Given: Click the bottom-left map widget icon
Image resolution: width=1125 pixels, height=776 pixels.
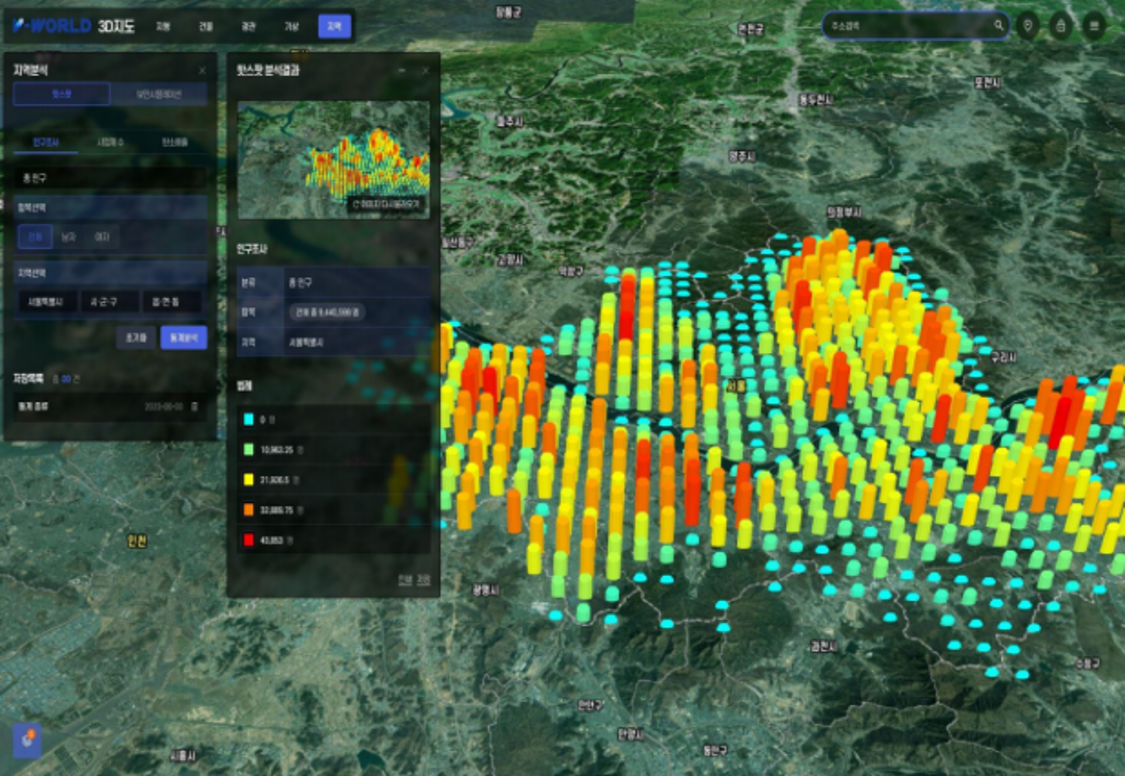Looking at the screenshot, I should tap(27, 740).
